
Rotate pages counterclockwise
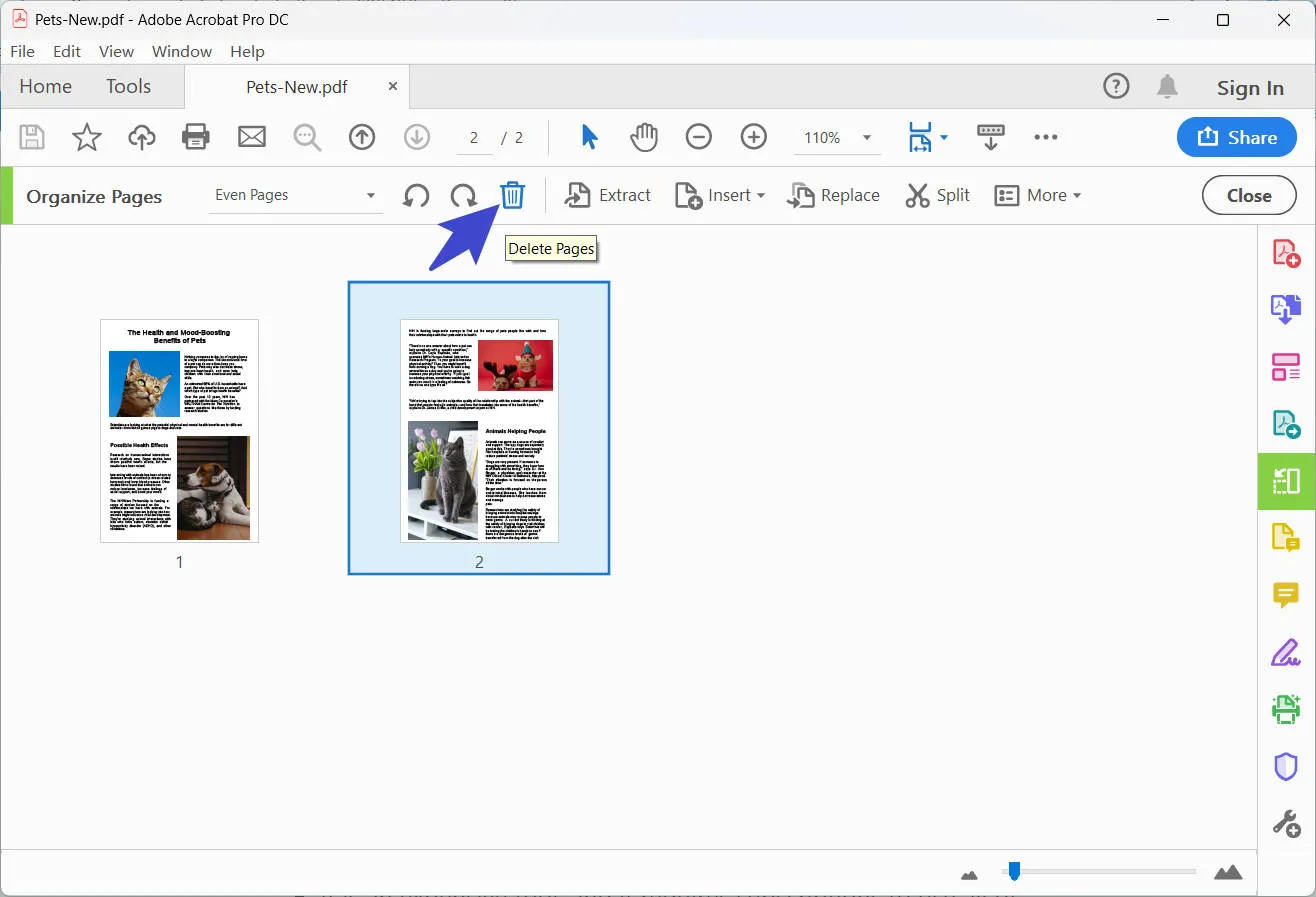click(416, 196)
